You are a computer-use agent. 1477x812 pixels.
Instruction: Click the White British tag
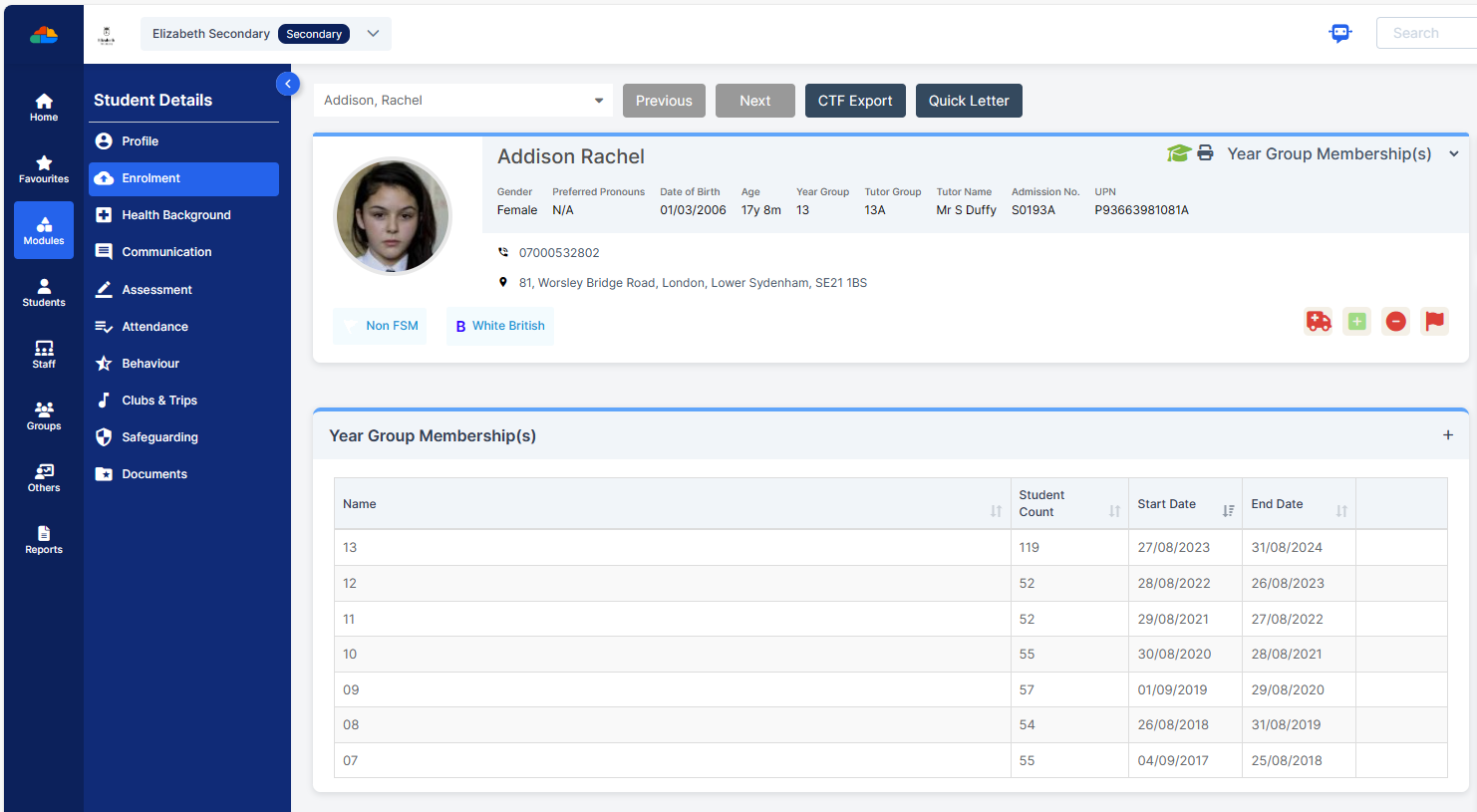499,326
